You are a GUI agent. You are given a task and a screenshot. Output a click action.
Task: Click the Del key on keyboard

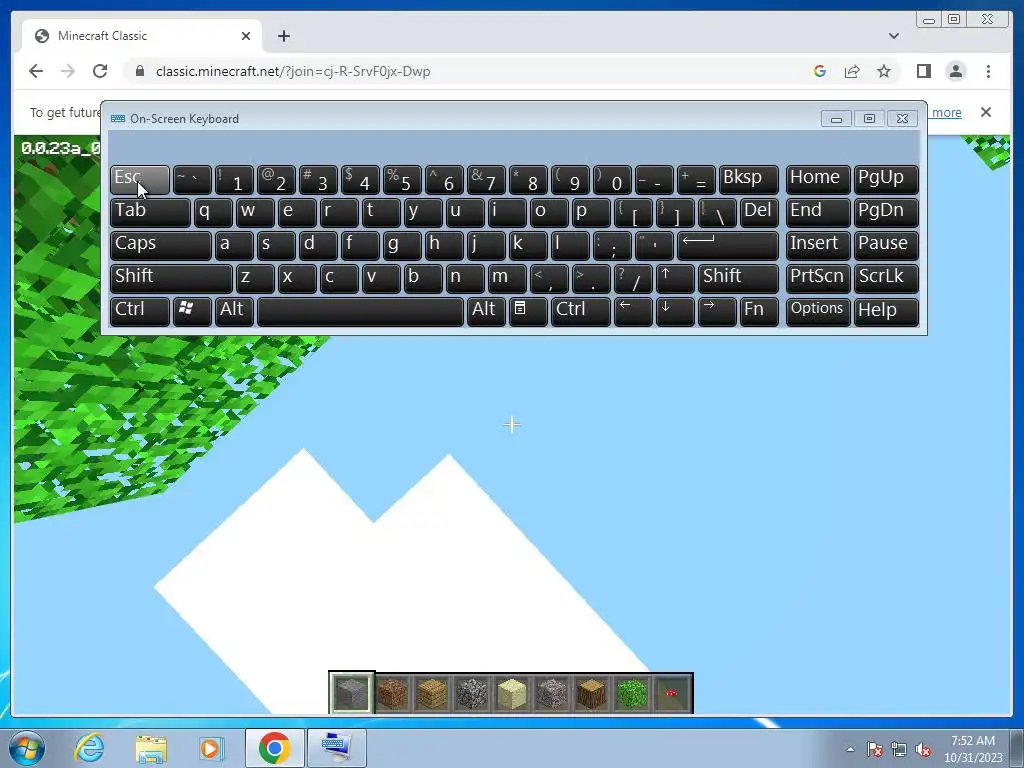coord(759,213)
